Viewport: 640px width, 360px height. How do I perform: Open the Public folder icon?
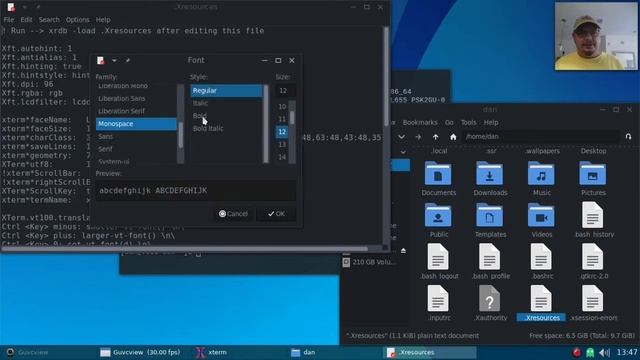(438, 216)
